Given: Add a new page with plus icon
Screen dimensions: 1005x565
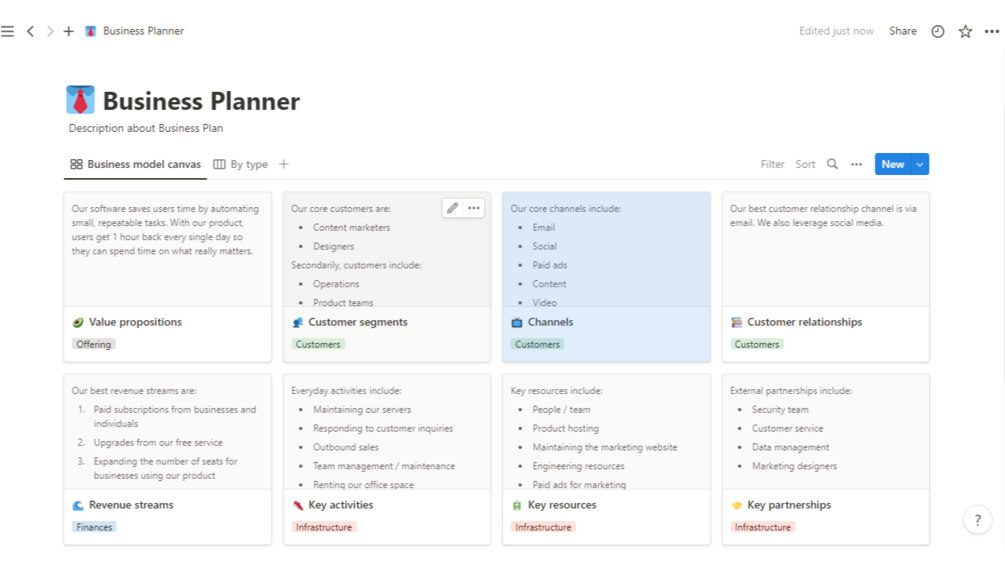Looking at the screenshot, I should point(69,31).
